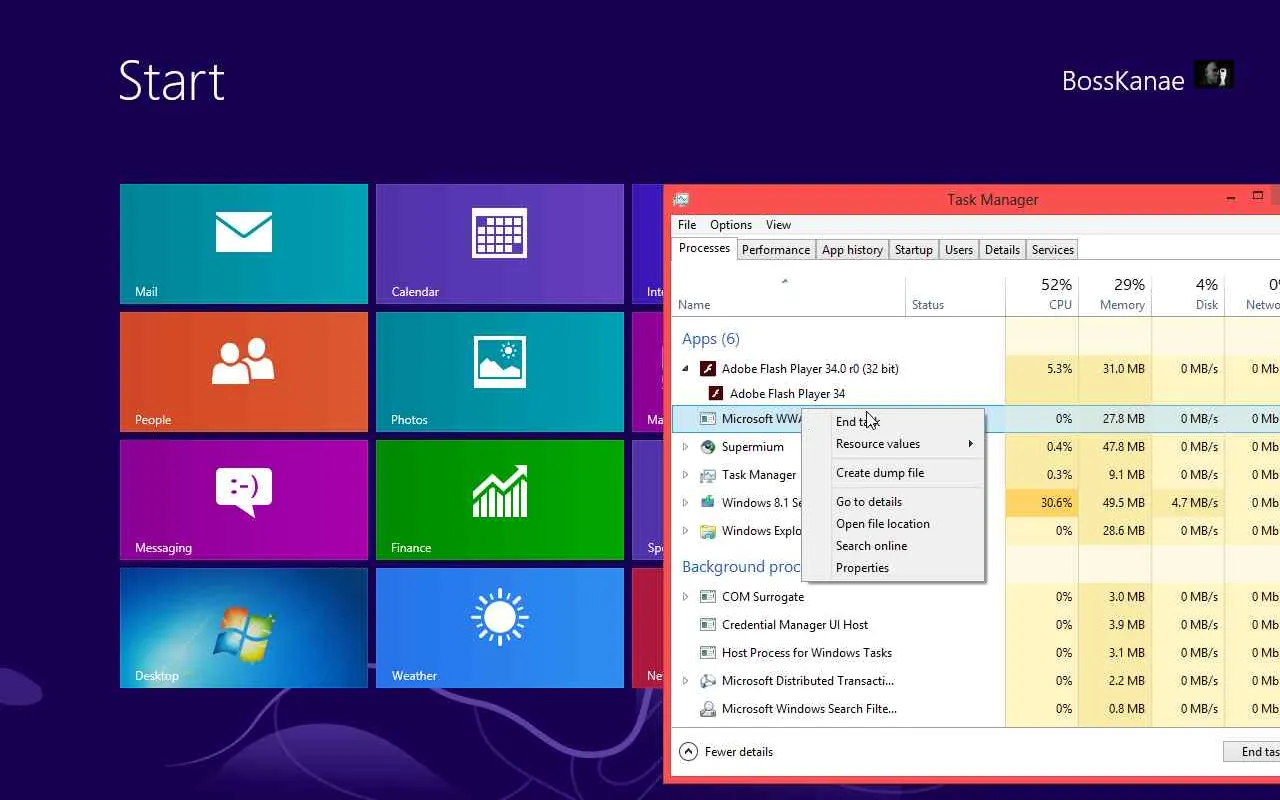
Task: Click the Task Manager process row icon
Action: click(708, 475)
